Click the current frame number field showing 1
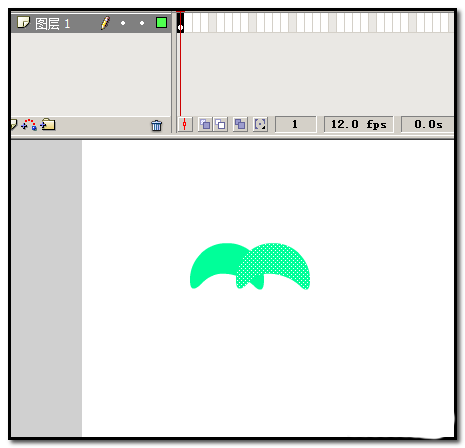Viewport: 465px width, 448px height. pyautogui.click(x=295, y=124)
